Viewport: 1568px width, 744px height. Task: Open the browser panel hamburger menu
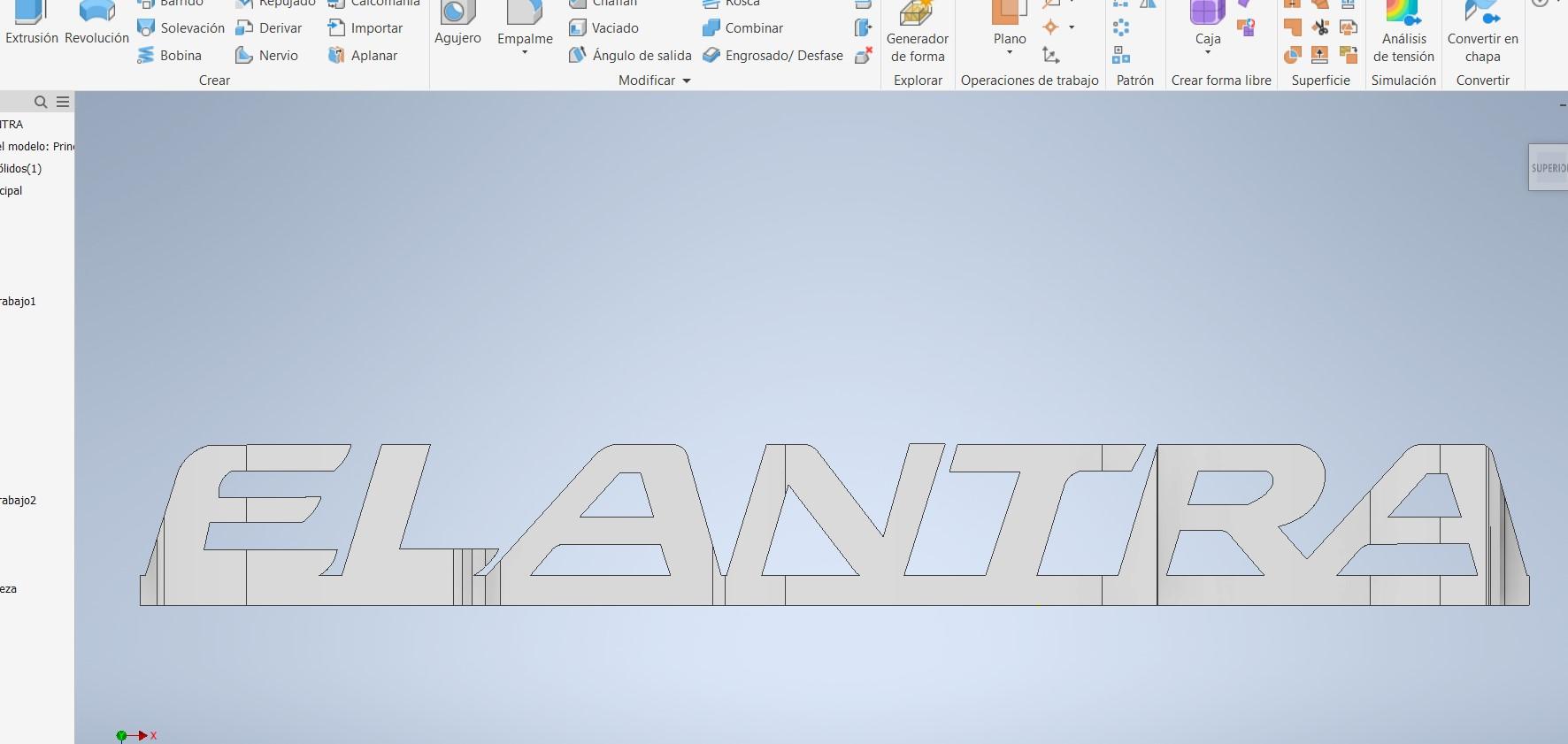(x=63, y=102)
